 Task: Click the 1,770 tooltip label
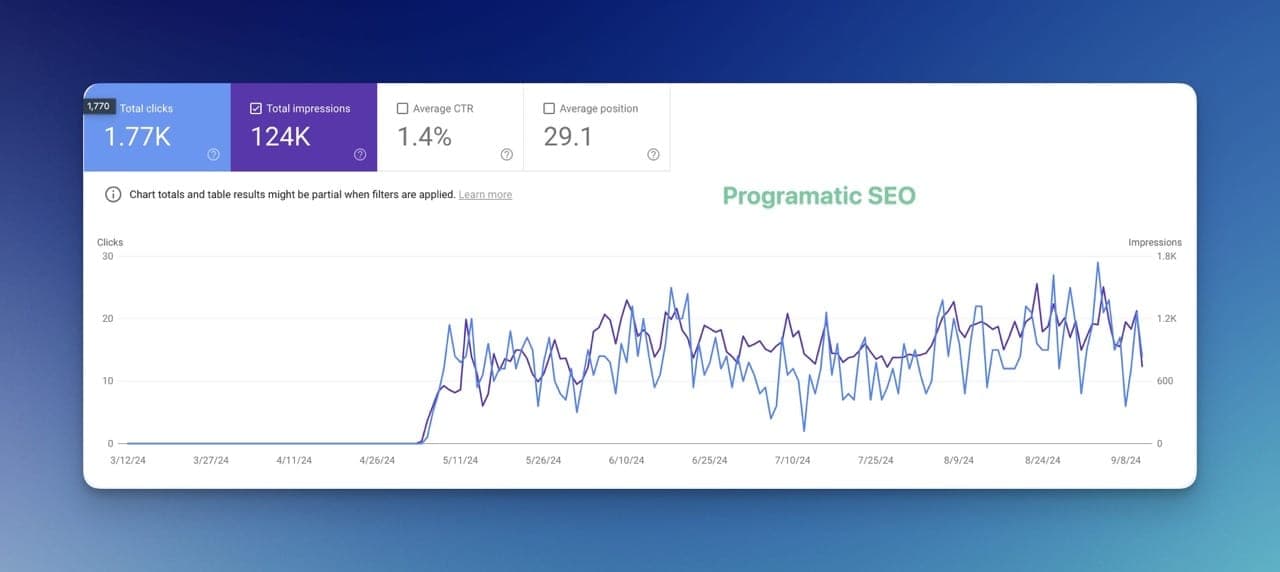tap(98, 106)
